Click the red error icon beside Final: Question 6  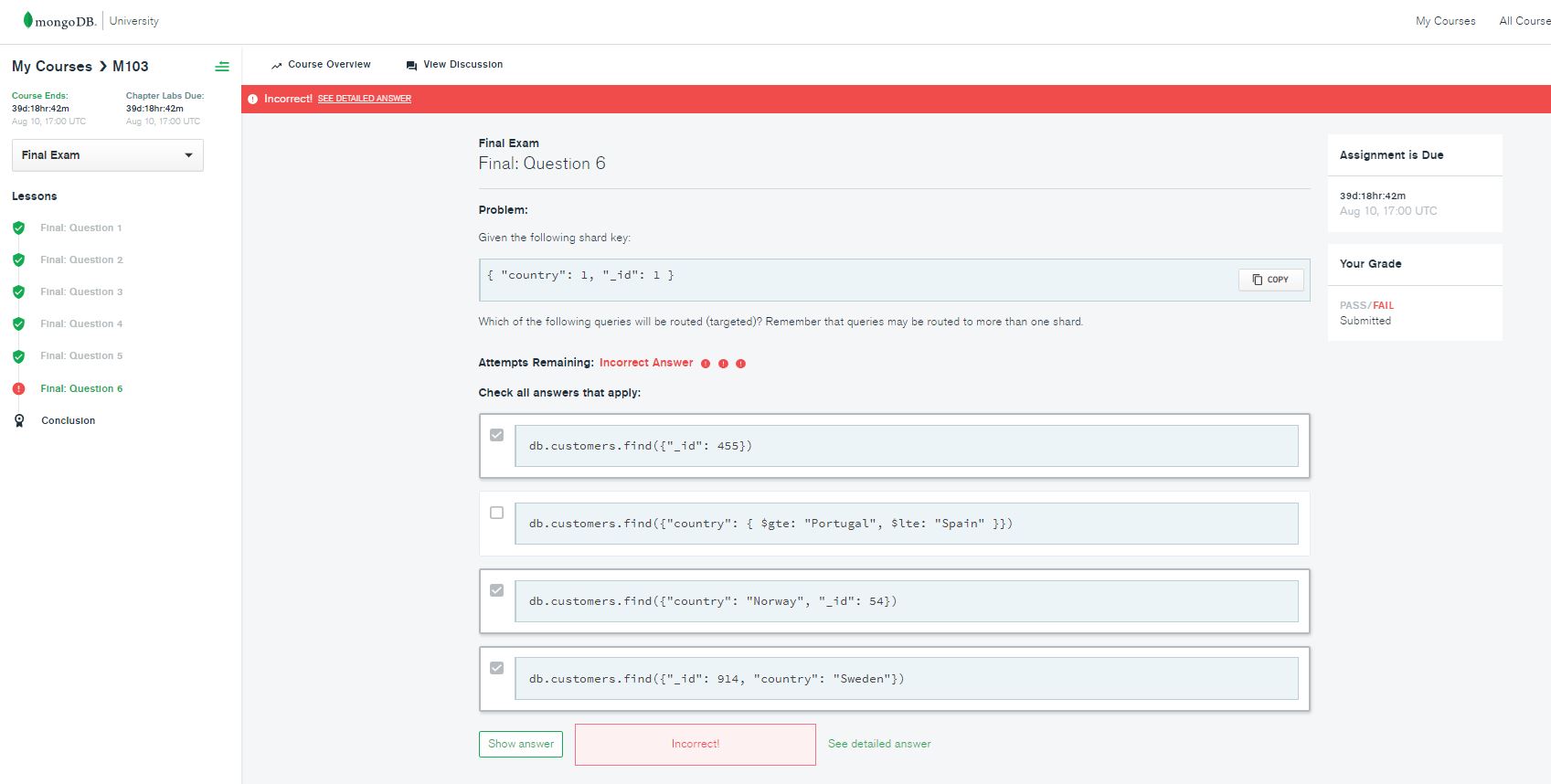point(18,388)
